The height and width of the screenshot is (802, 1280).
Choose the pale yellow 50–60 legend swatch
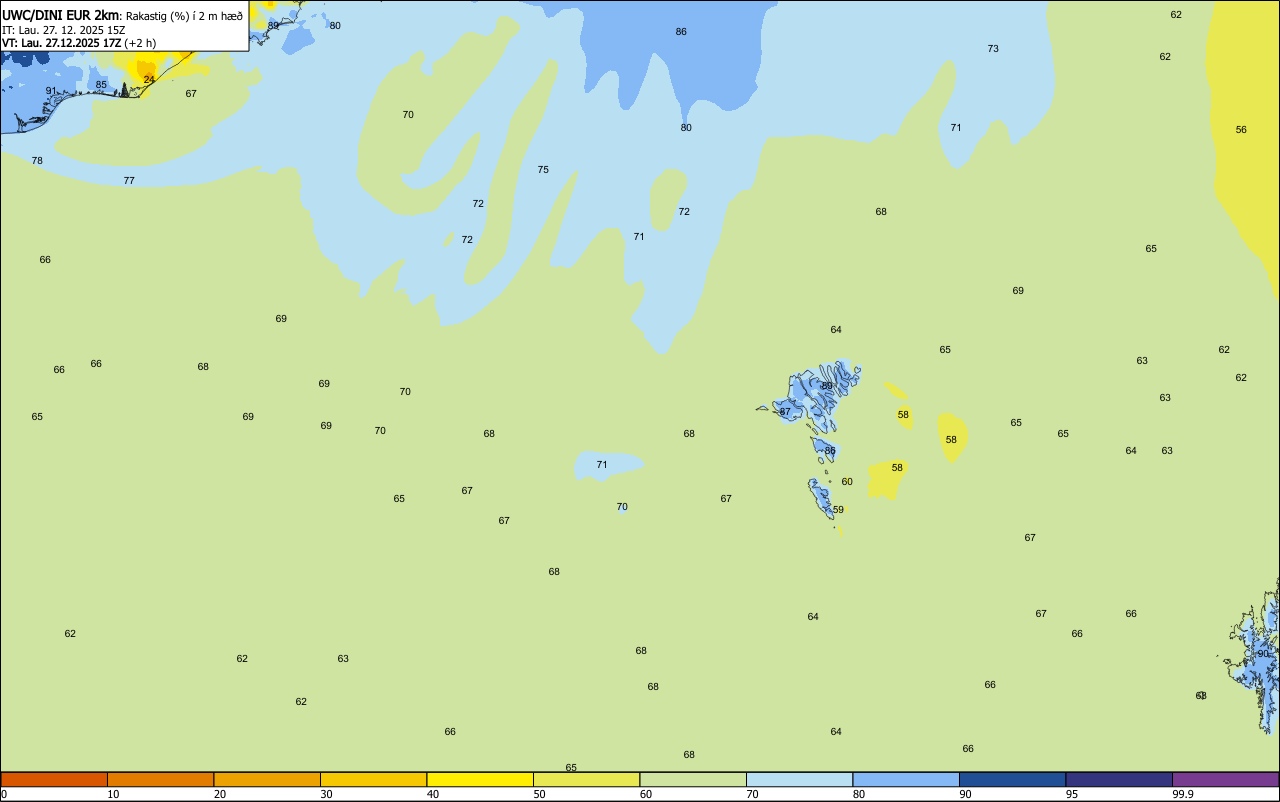(586, 779)
